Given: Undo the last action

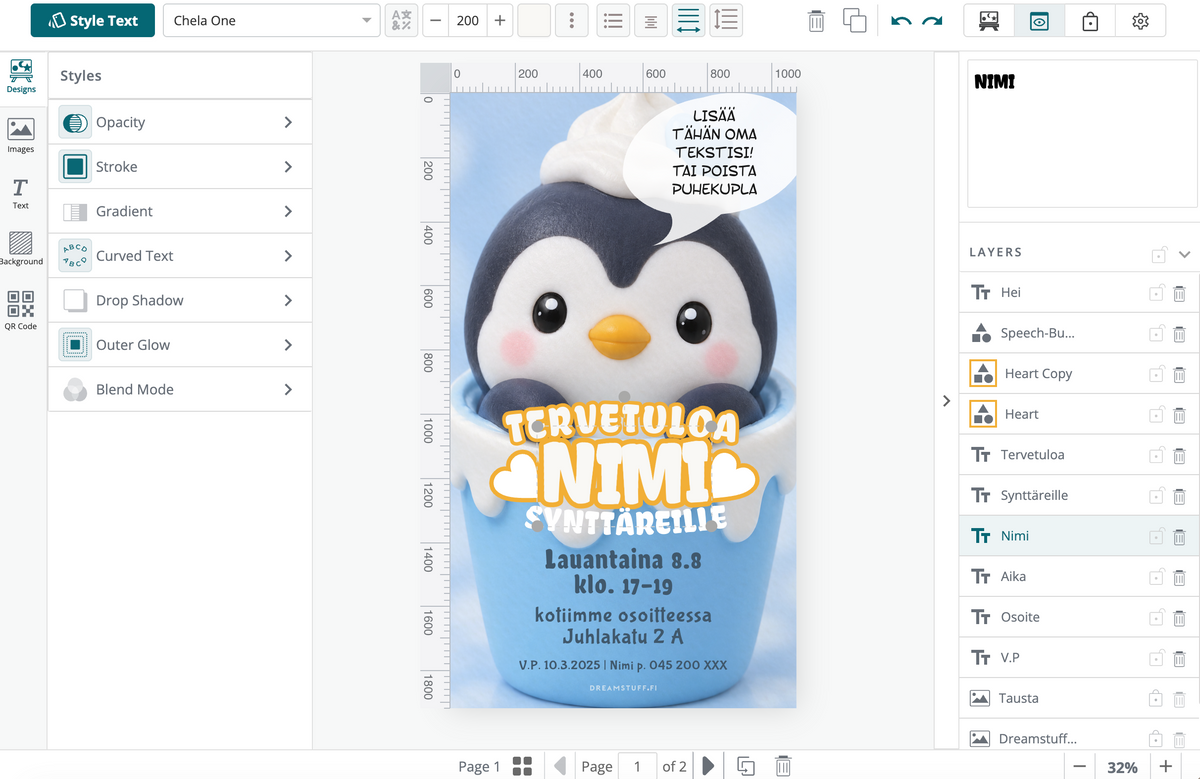Looking at the screenshot, I should (x=901, y=21).
